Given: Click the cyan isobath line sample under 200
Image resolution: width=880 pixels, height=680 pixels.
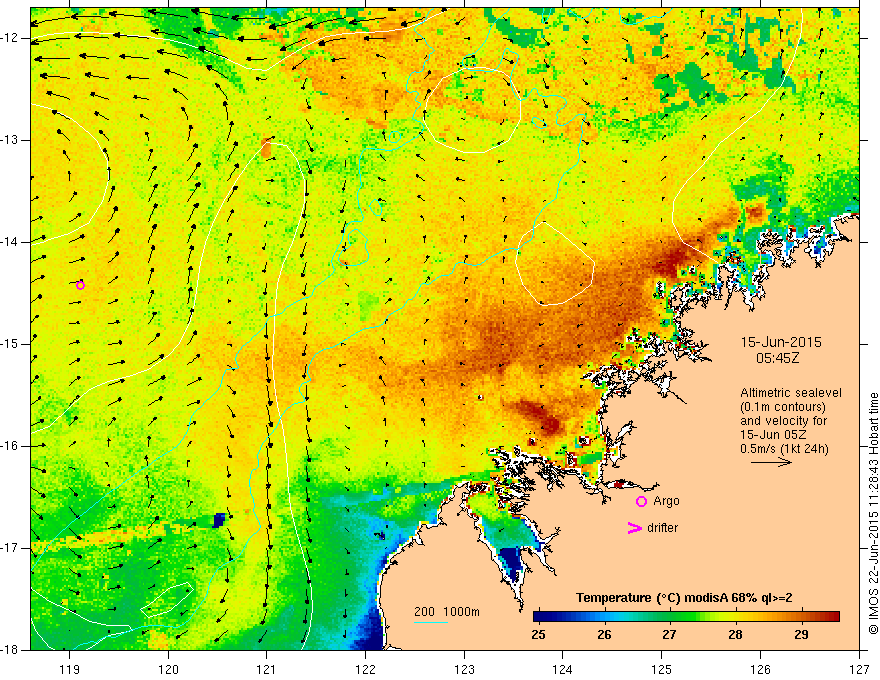Looking at the screenshot, I should [431, 622].
